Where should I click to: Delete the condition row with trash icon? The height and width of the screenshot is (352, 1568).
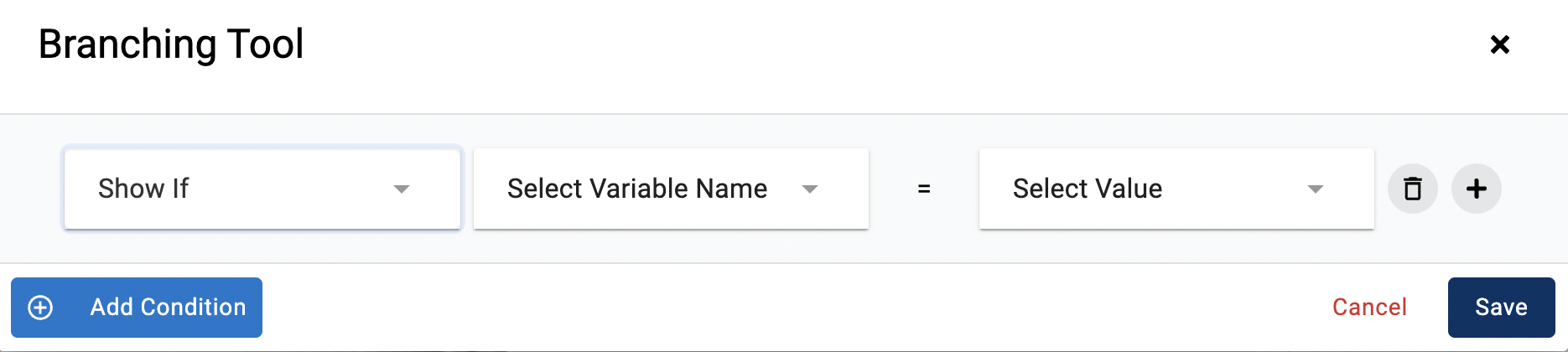(1413, 189)
